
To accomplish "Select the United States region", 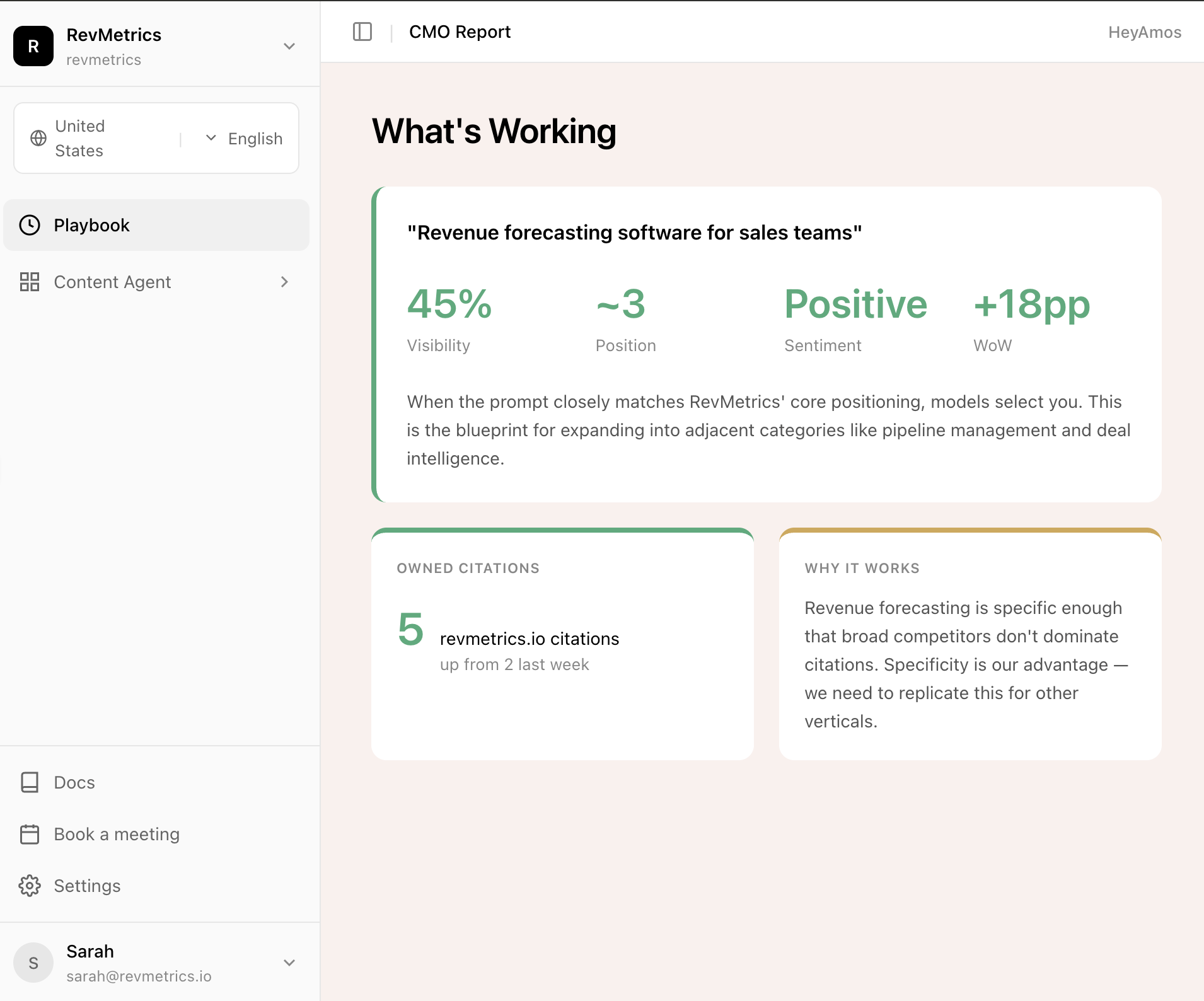I will (x=80, y=138).
